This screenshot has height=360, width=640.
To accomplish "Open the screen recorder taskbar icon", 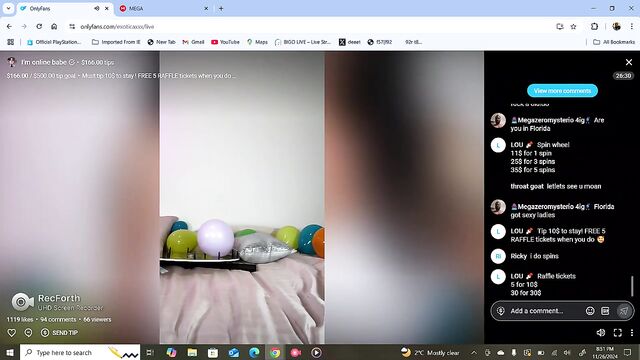I will pyautogui.click(x=296, y=353).
